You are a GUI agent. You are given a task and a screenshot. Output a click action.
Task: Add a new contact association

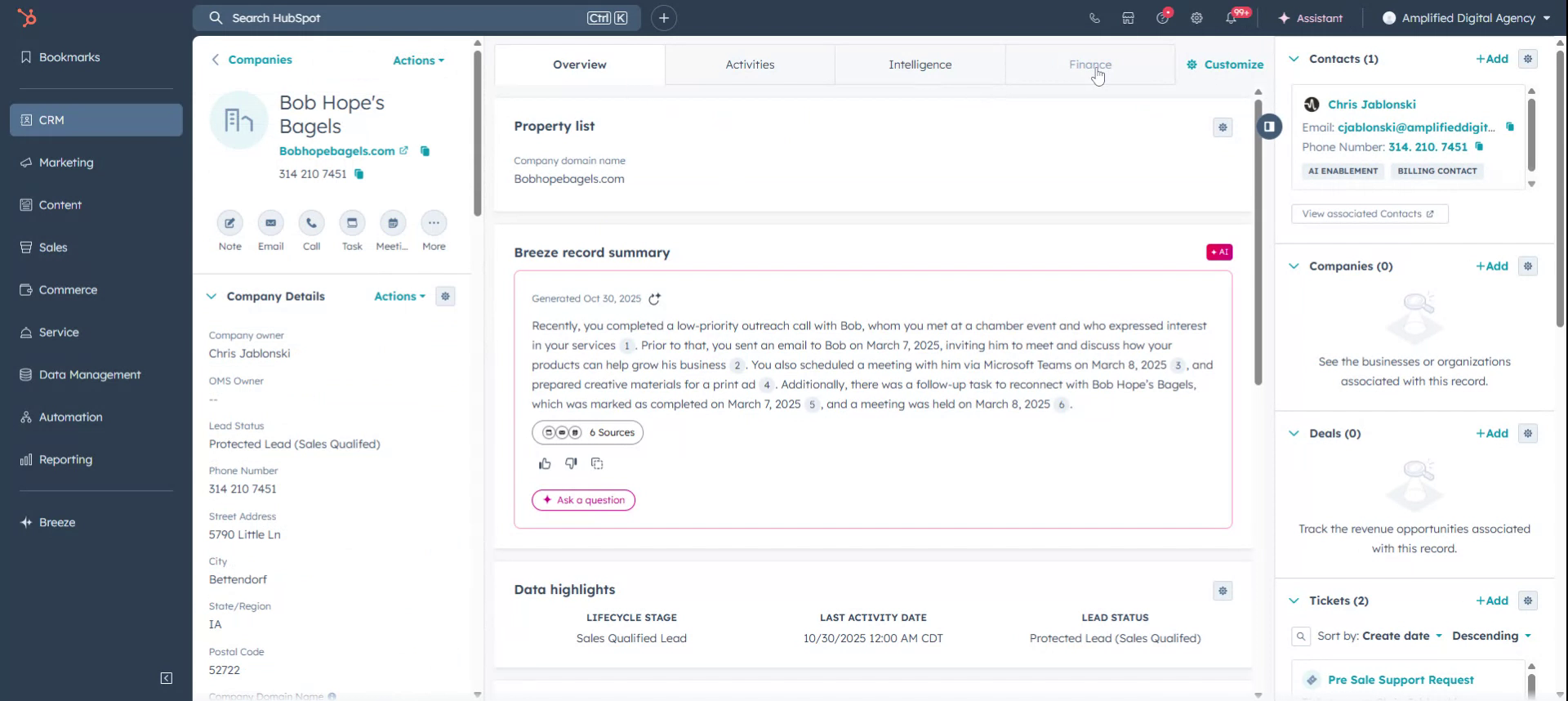(x=1492, y=59)
